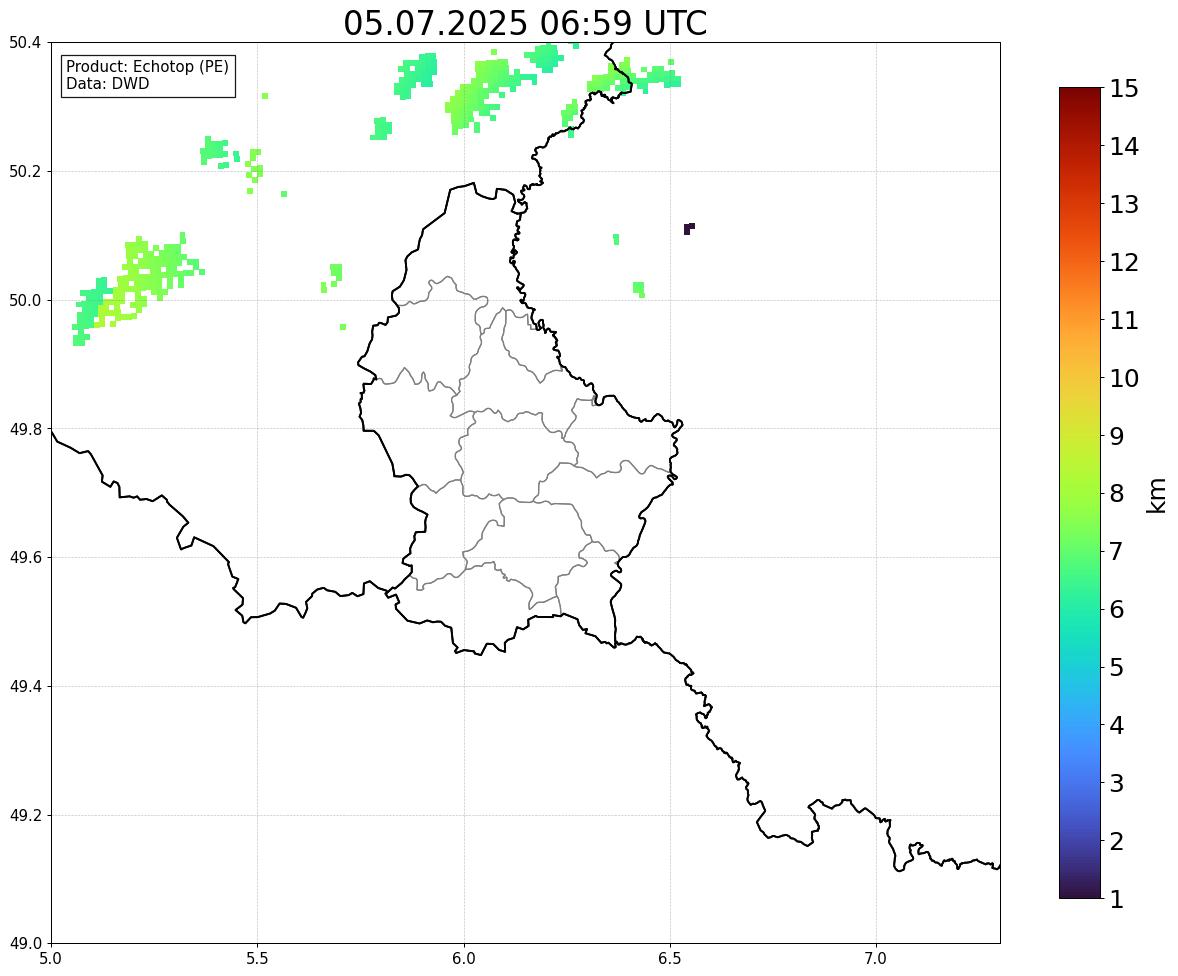Click the title '05.07.2025 06:59 UTC'
1178x976 pixels.
pyautogui.click(x=525, y=23)
